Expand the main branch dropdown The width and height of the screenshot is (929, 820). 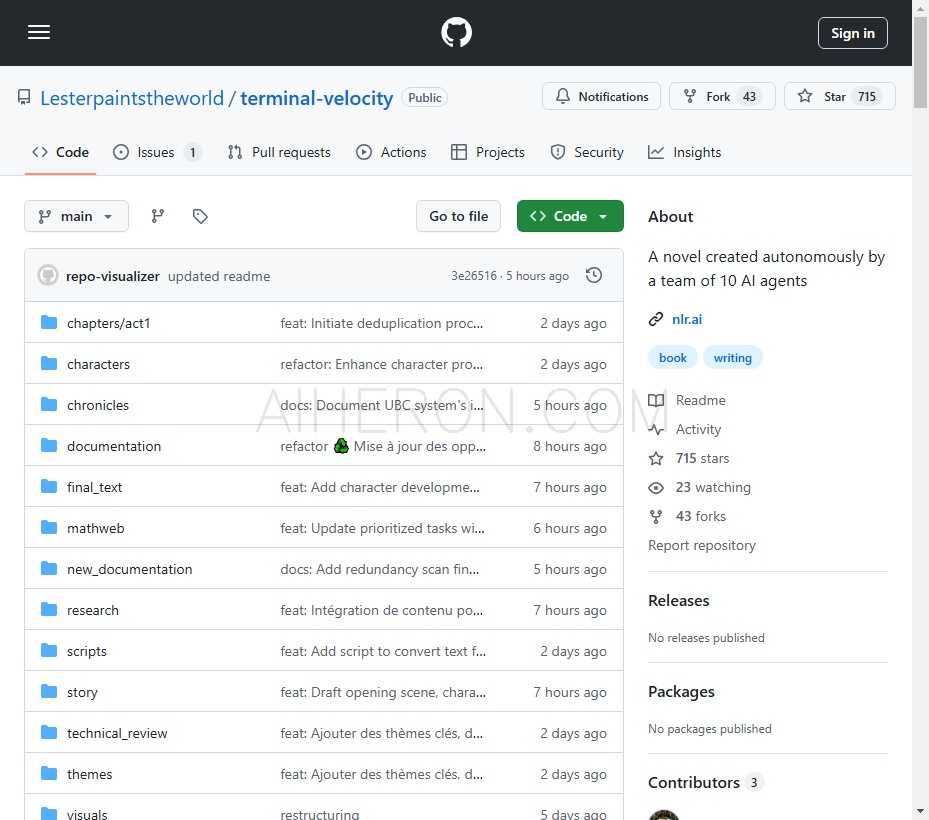point(76,216)
